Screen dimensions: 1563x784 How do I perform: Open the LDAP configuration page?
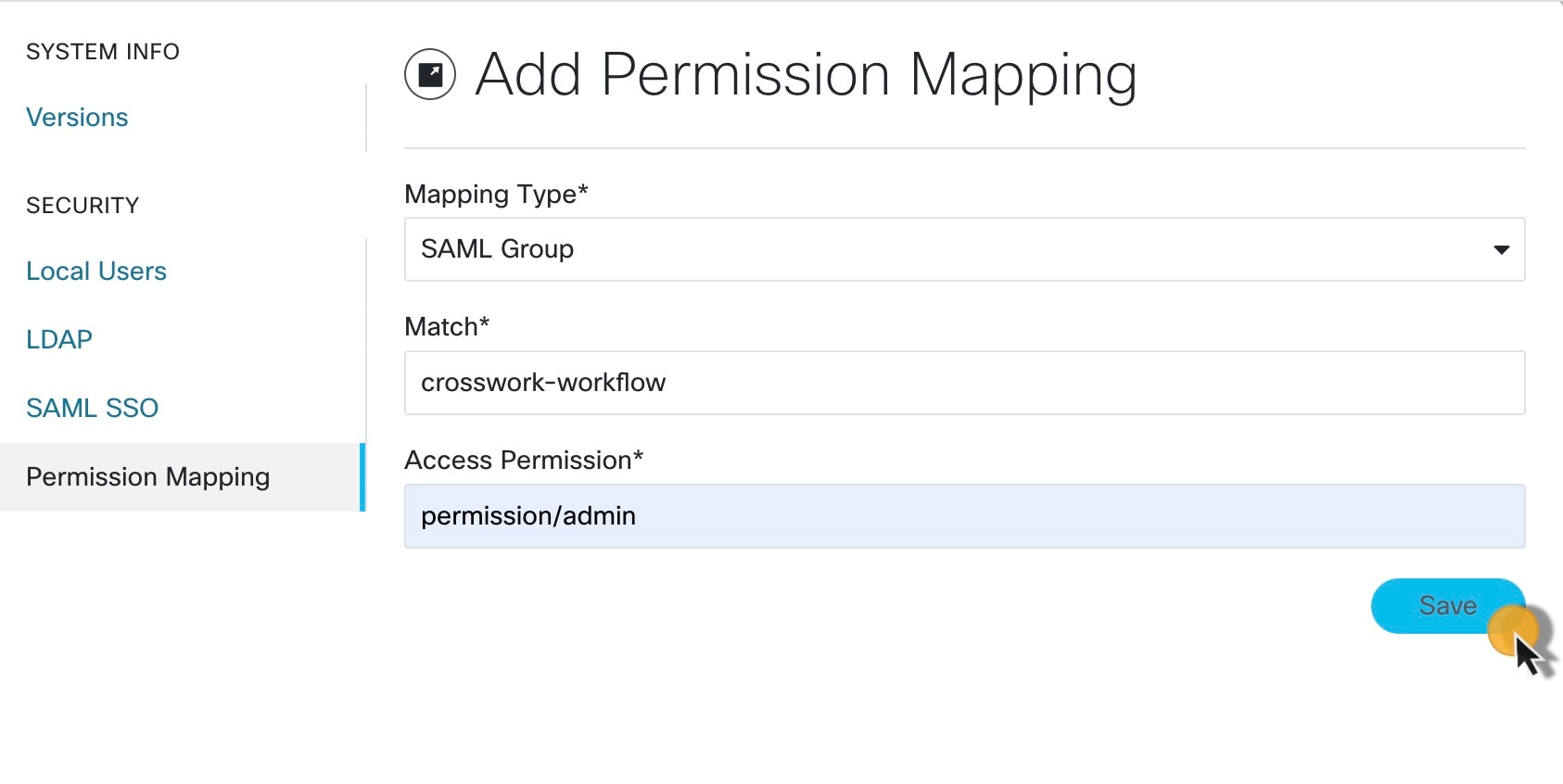tap(59, 339)
